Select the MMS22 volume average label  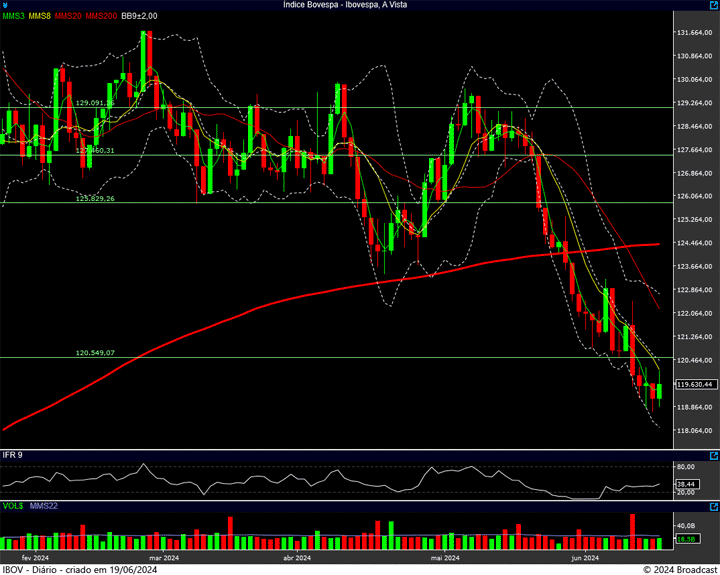[44, 507]
